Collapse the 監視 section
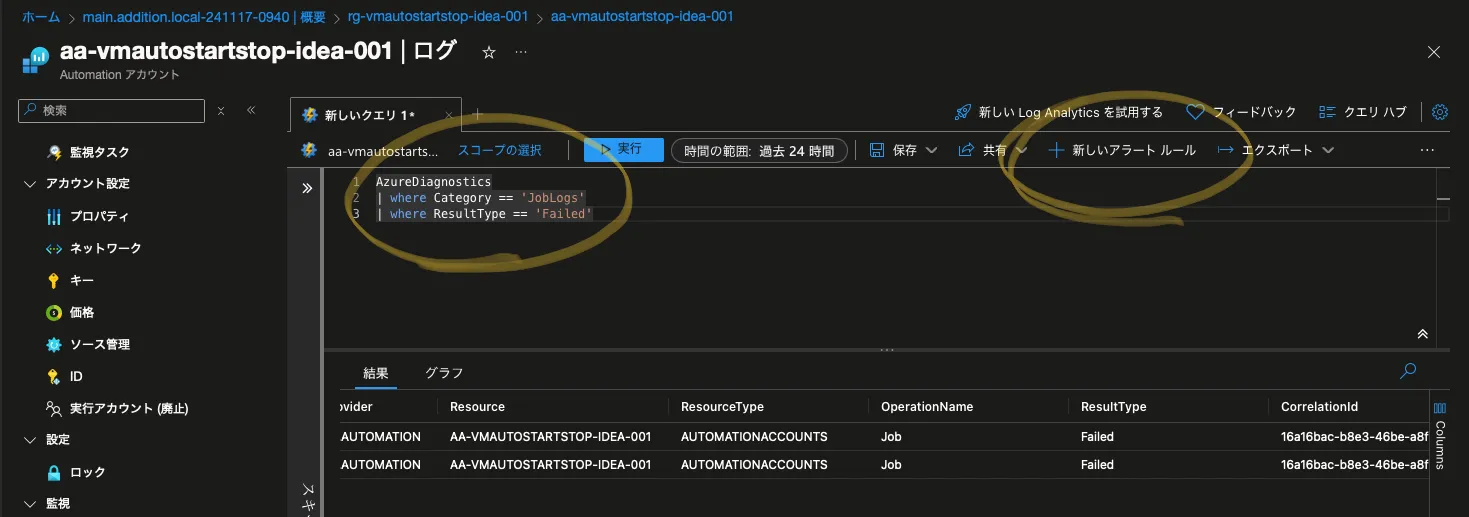This screenshot has width=1469, height=517. pyautogui.click(x=31, y=504)
